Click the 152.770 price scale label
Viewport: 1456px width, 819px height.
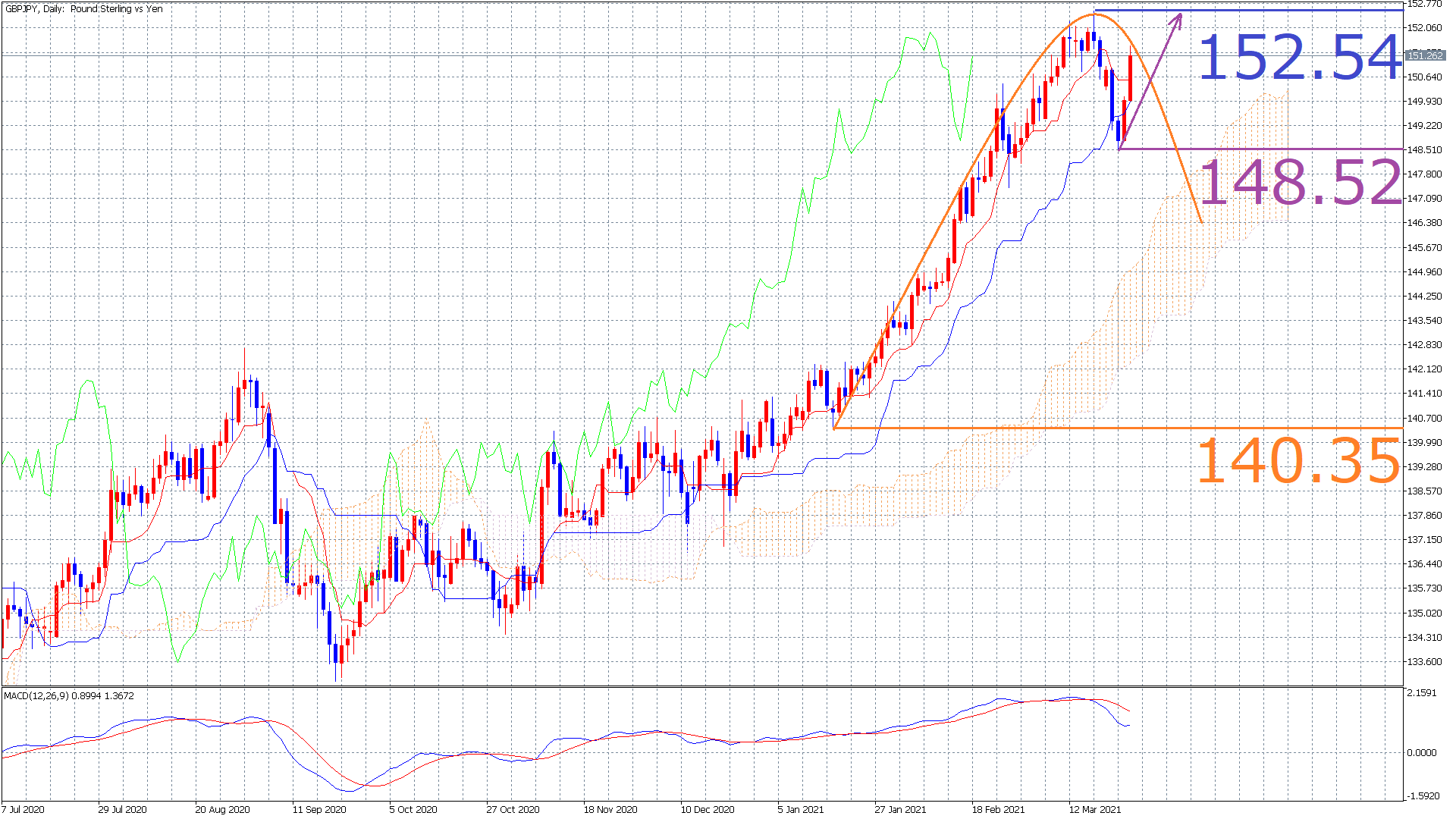tap(1424, 4)
